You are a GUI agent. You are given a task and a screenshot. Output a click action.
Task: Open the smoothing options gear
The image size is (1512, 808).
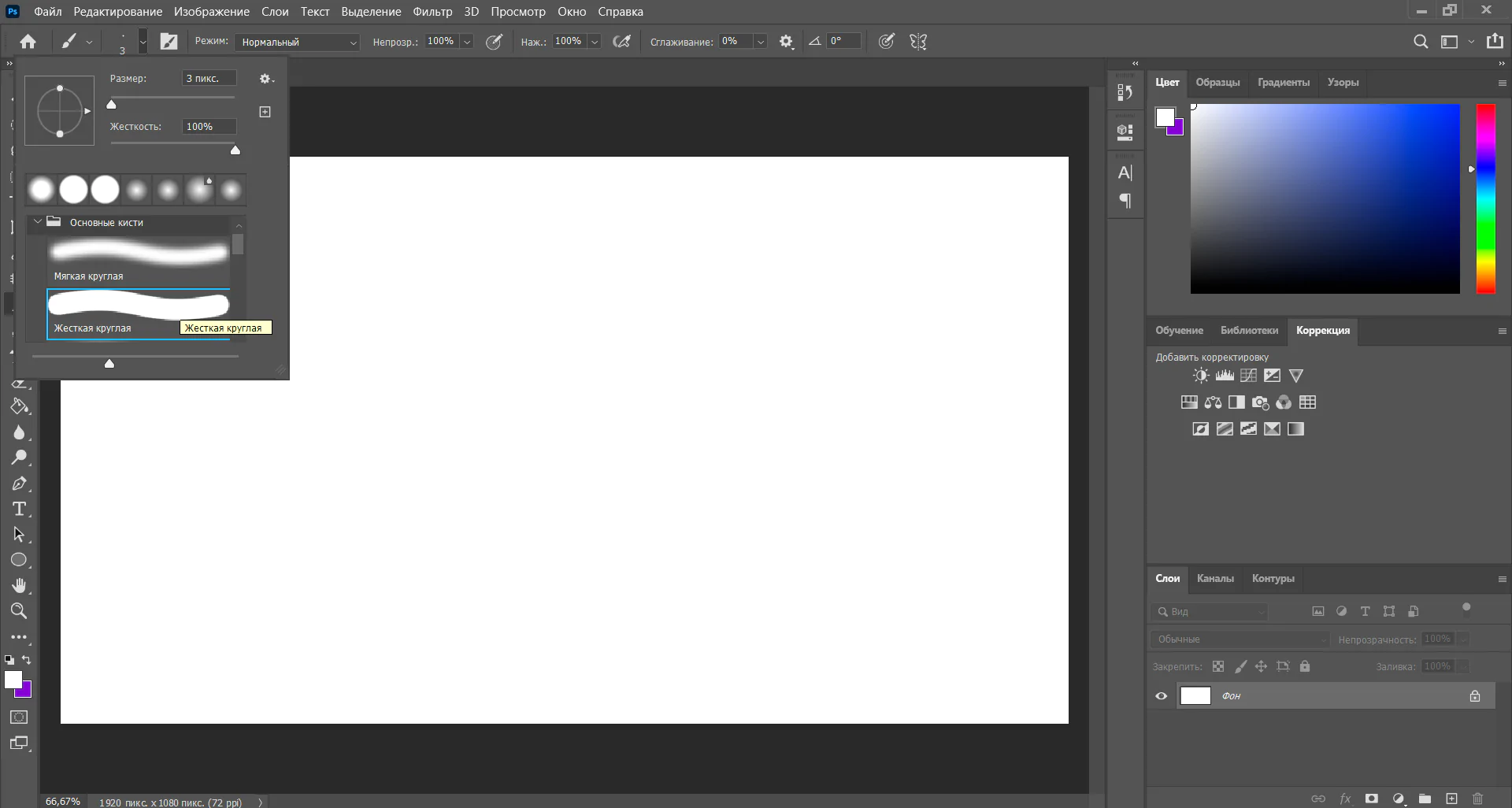[786, 42]
